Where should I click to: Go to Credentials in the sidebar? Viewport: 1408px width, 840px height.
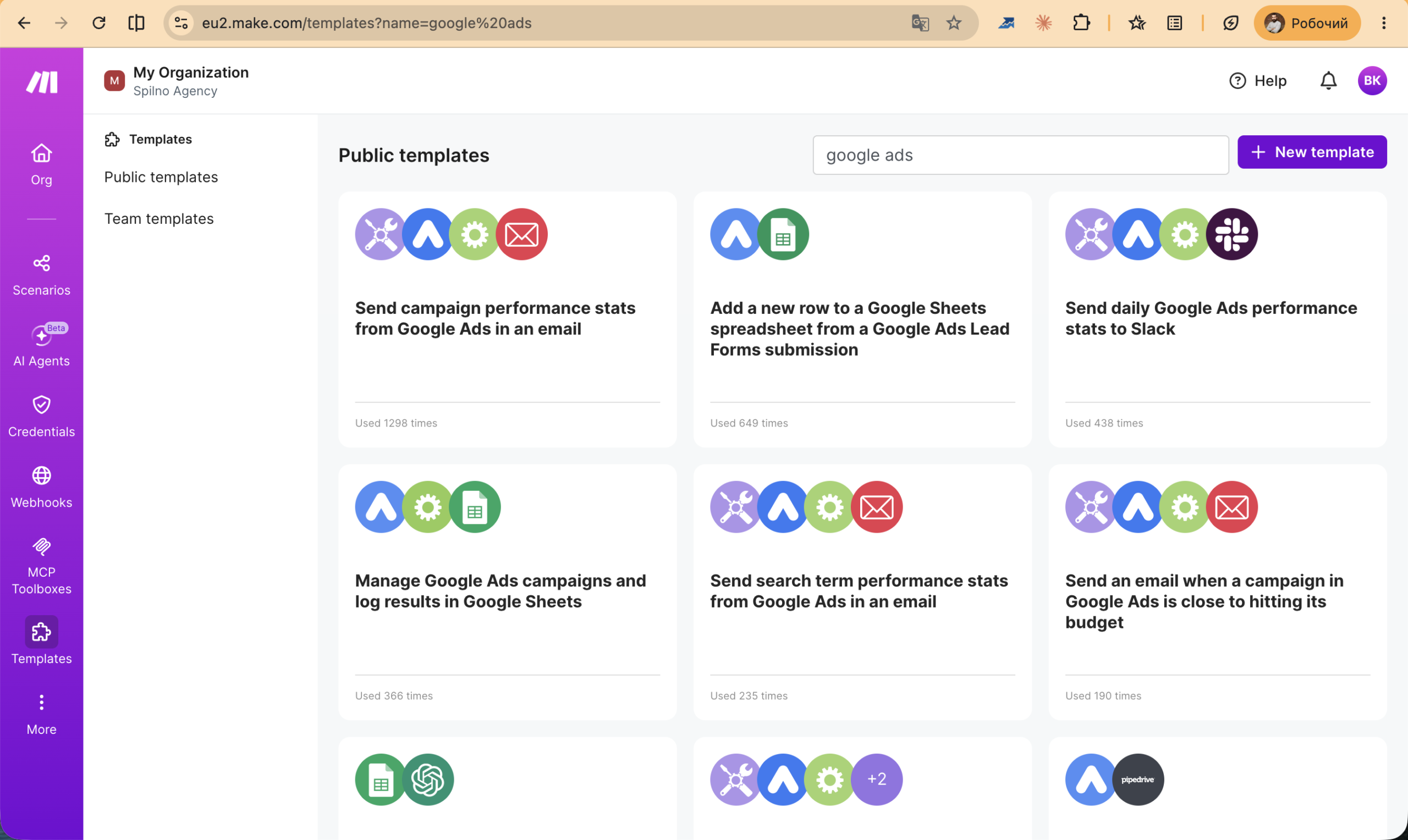point(41,417)
